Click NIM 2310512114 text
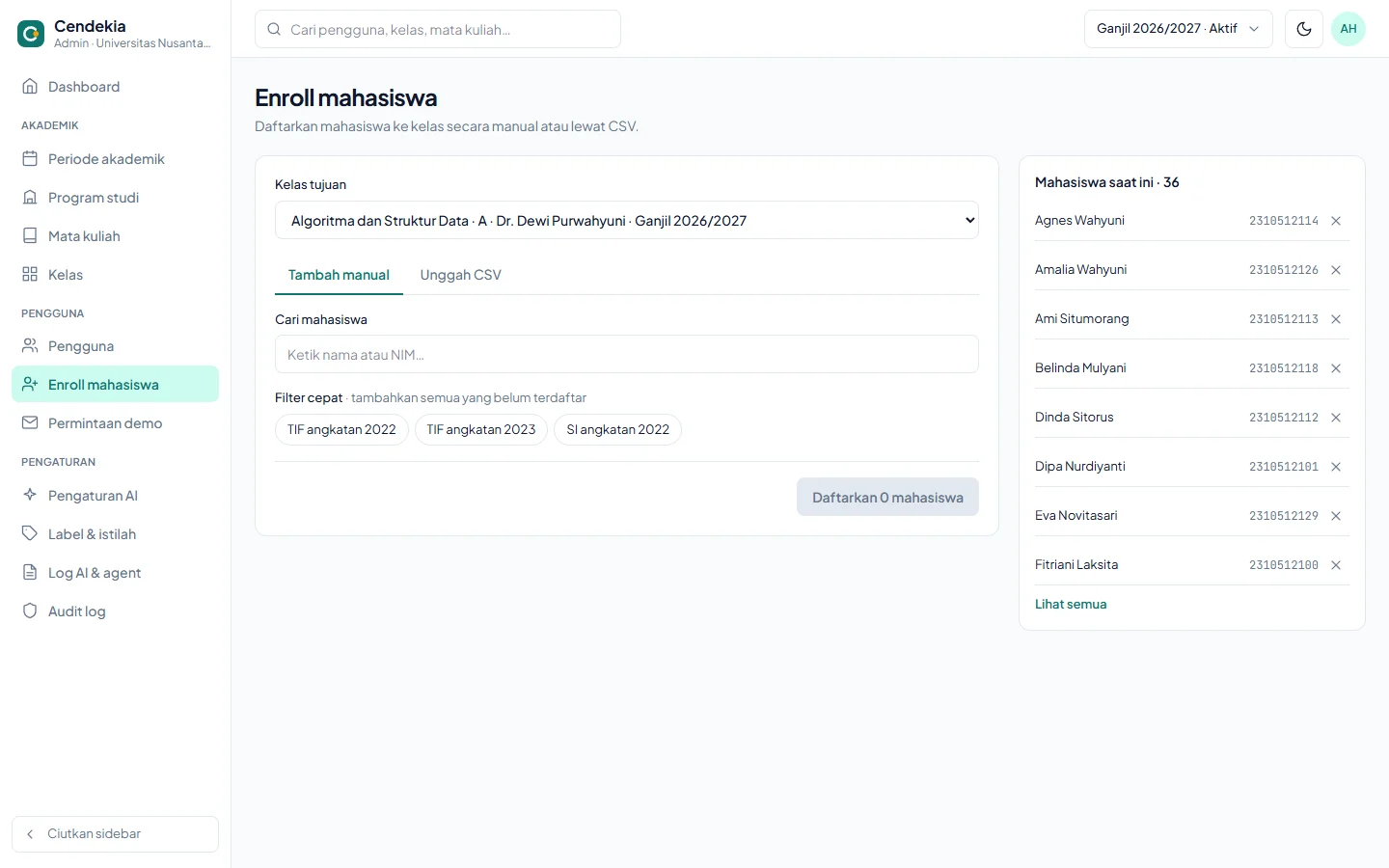Image resolution: width=1389 pixels, height=868 pixels. click(1284, 221)
